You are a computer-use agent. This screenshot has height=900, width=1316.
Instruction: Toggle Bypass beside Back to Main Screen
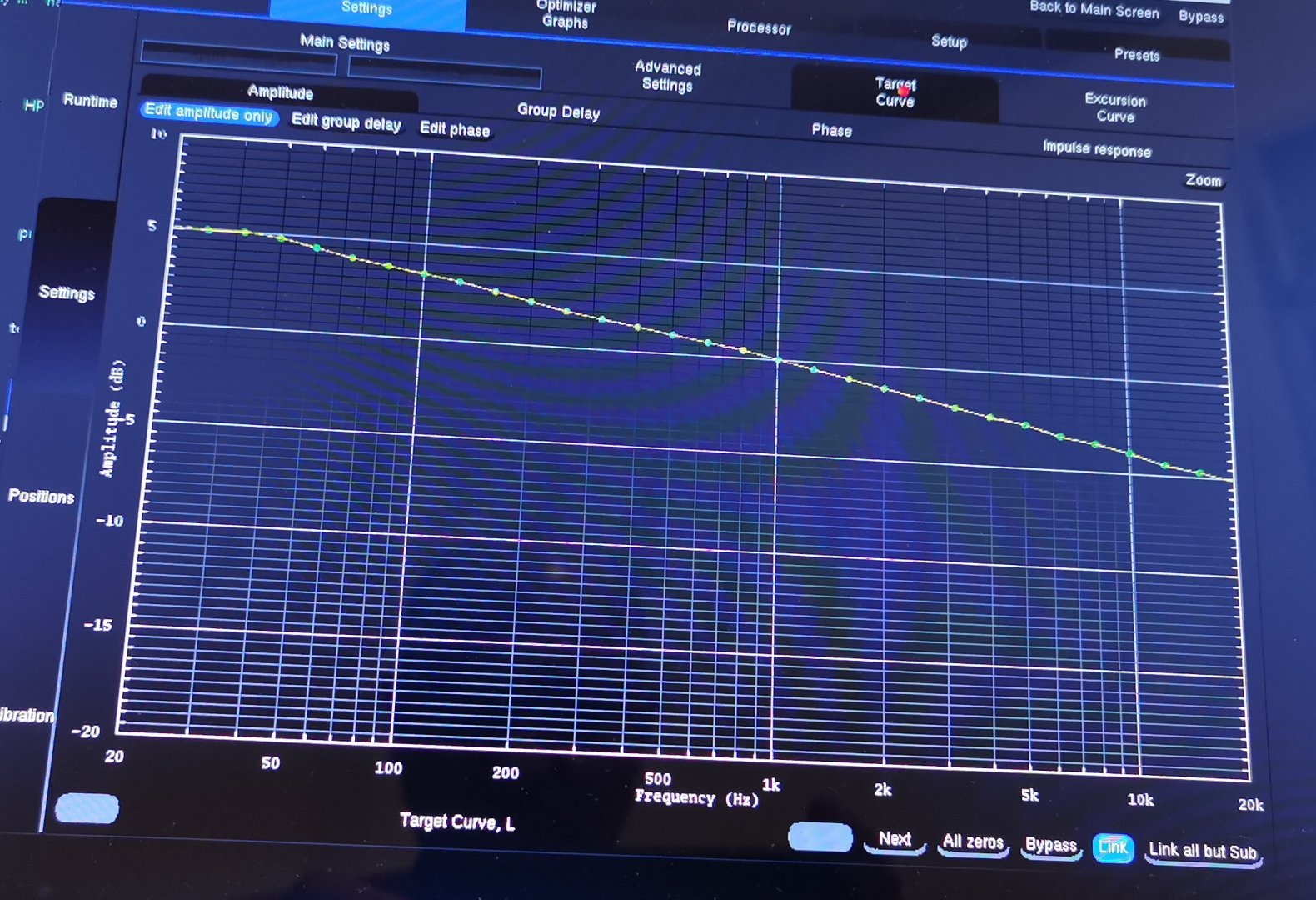1201,16
